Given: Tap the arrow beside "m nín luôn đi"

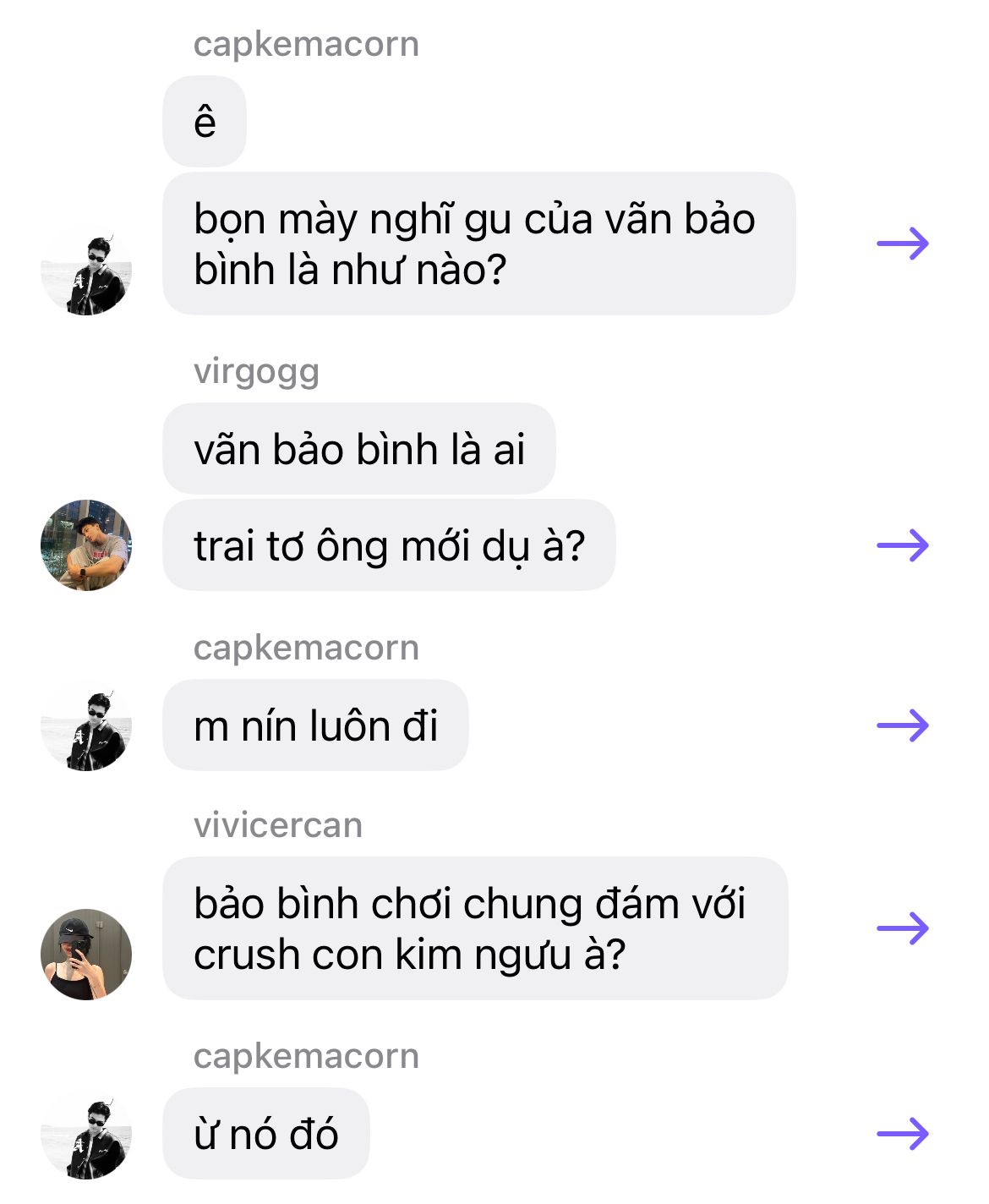Looking at the screenshot, I should click(903, 725).
